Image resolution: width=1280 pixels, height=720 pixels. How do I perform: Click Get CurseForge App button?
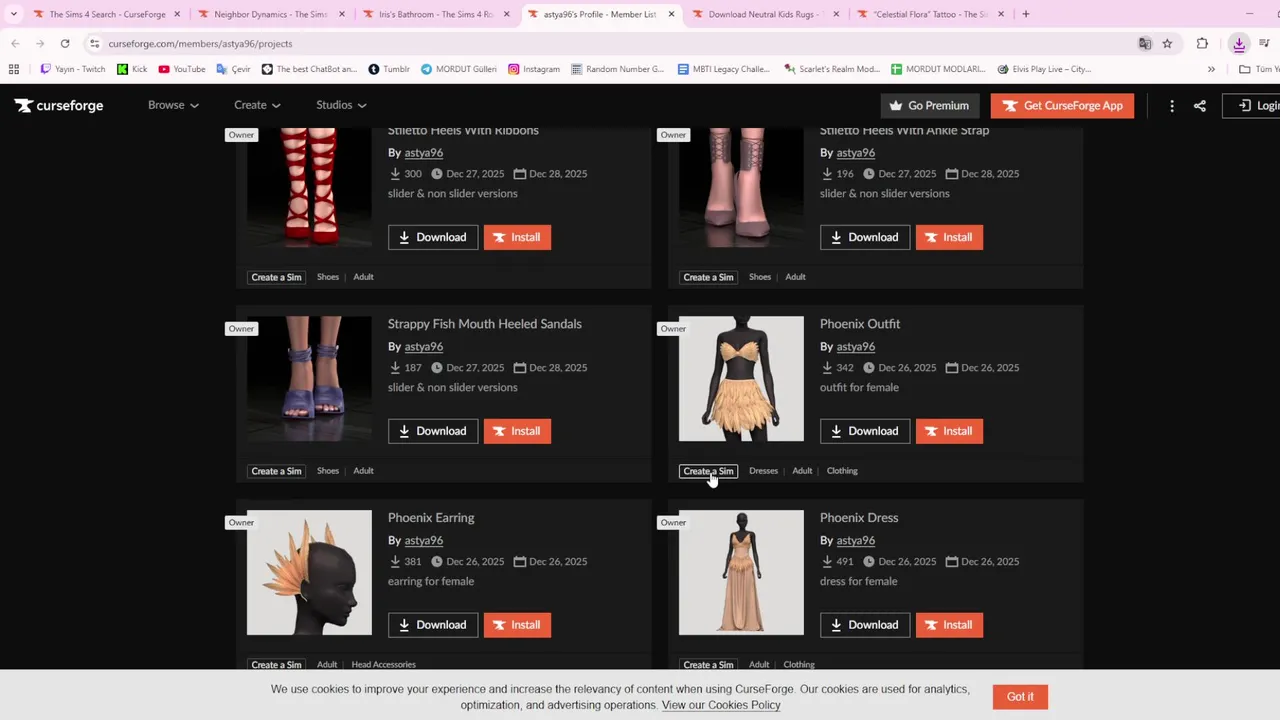1062,105
